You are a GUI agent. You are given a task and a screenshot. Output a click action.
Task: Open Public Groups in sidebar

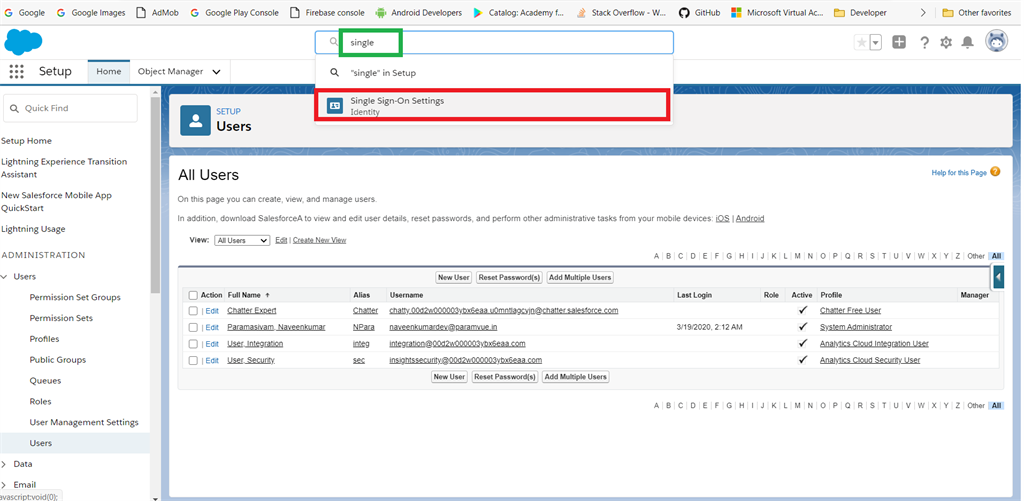click(x=57, y=360)
